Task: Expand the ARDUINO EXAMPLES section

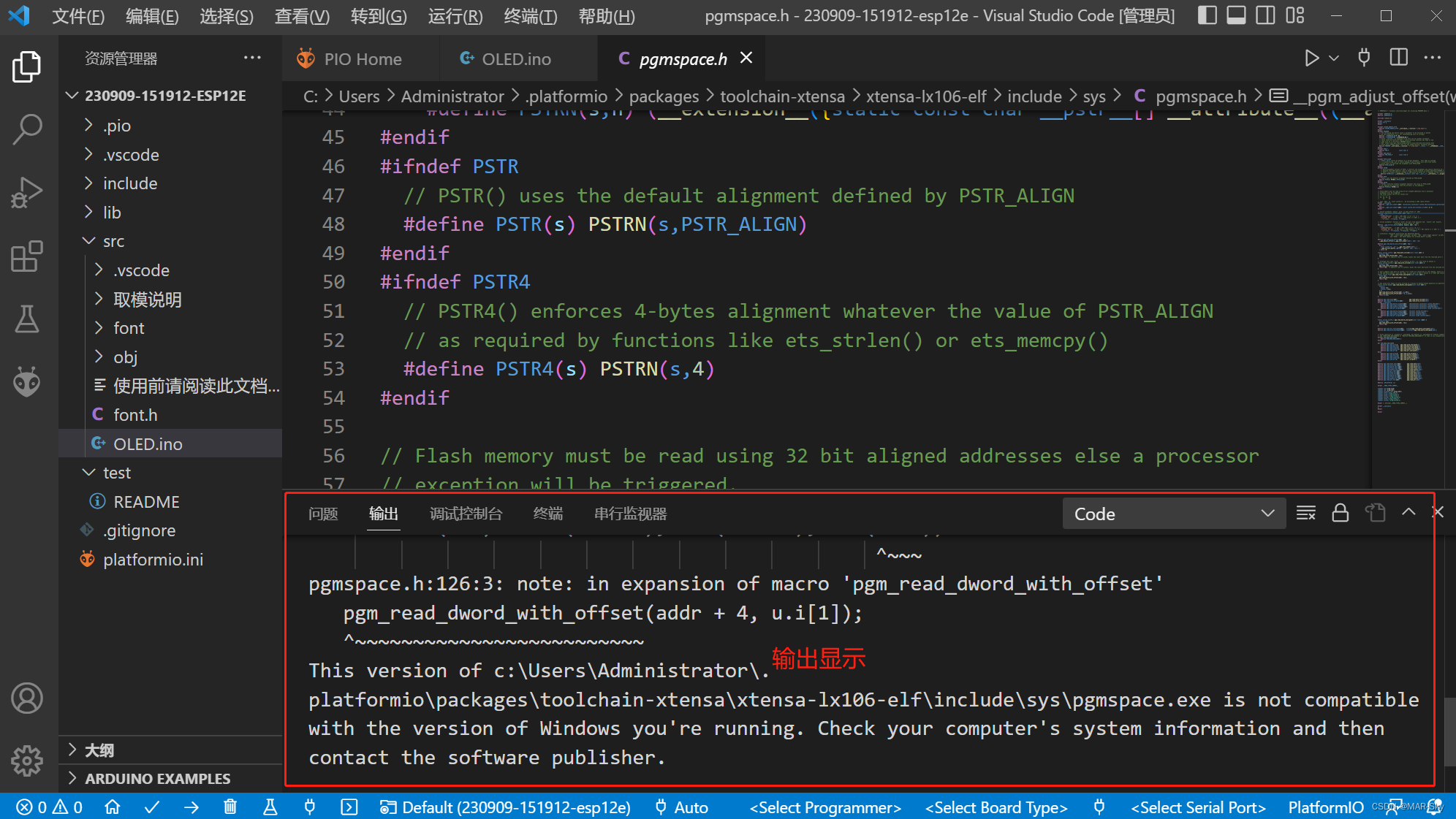Action: click(157, 779)
